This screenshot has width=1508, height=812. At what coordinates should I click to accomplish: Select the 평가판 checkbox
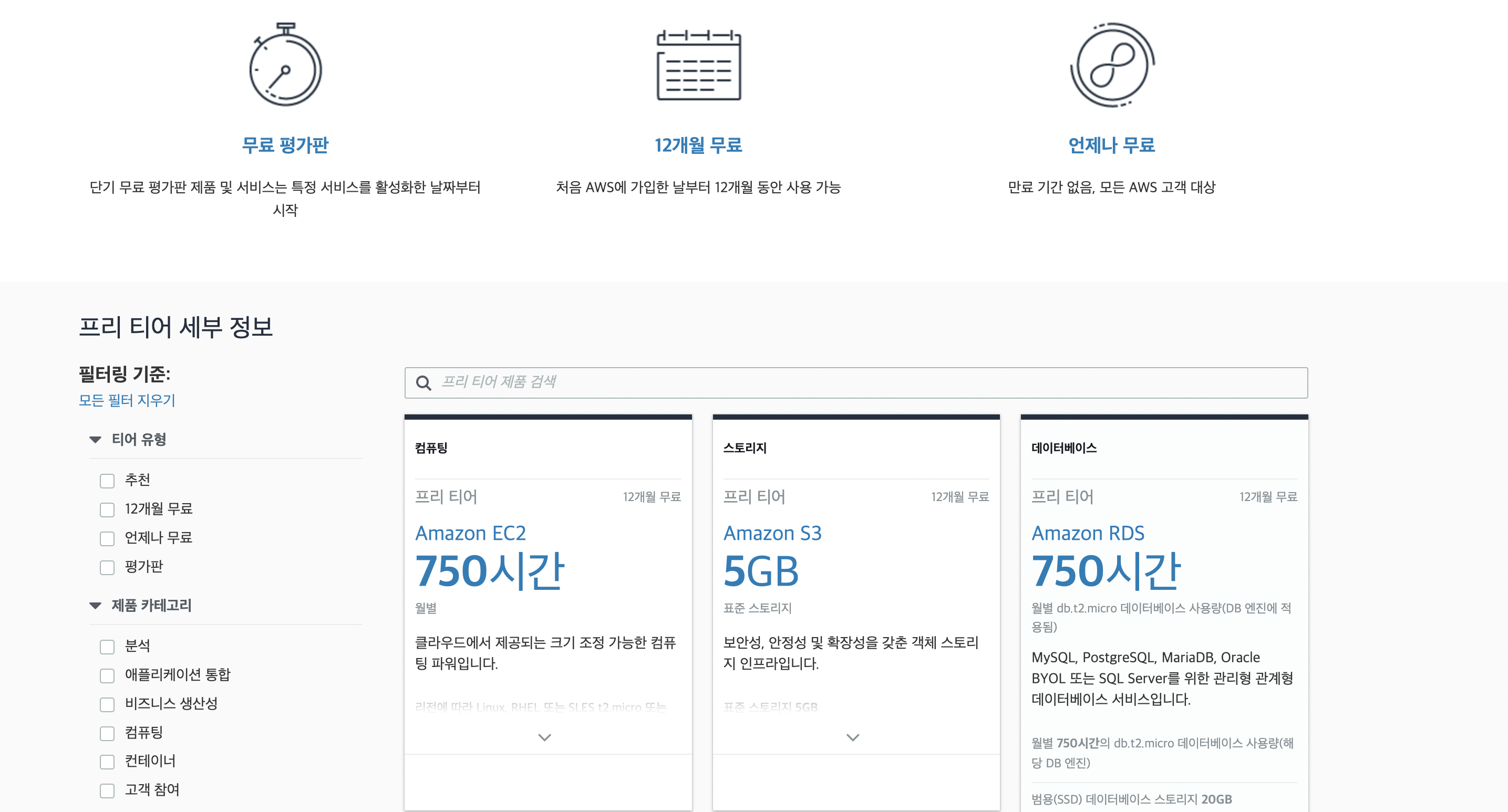point(107,567)
